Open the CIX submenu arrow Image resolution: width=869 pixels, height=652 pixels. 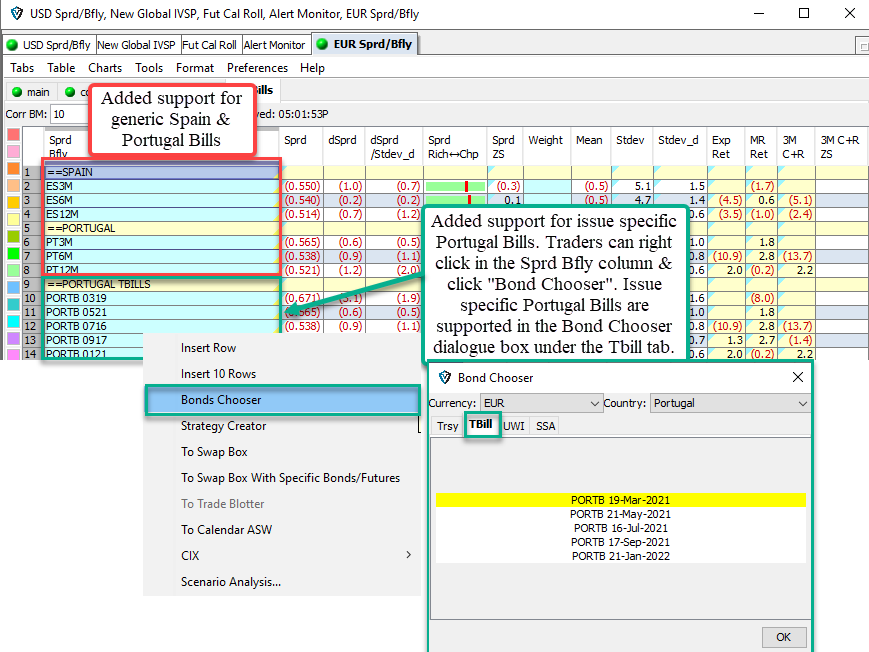click(x=408, y=555)
